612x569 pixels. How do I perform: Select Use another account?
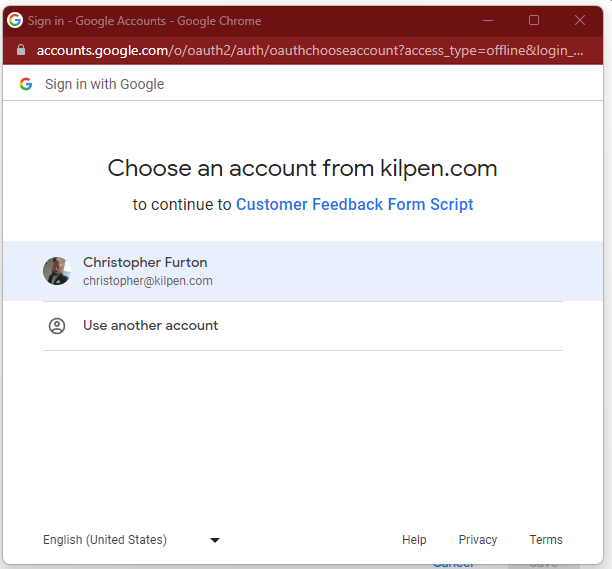[x=303, y=326]
